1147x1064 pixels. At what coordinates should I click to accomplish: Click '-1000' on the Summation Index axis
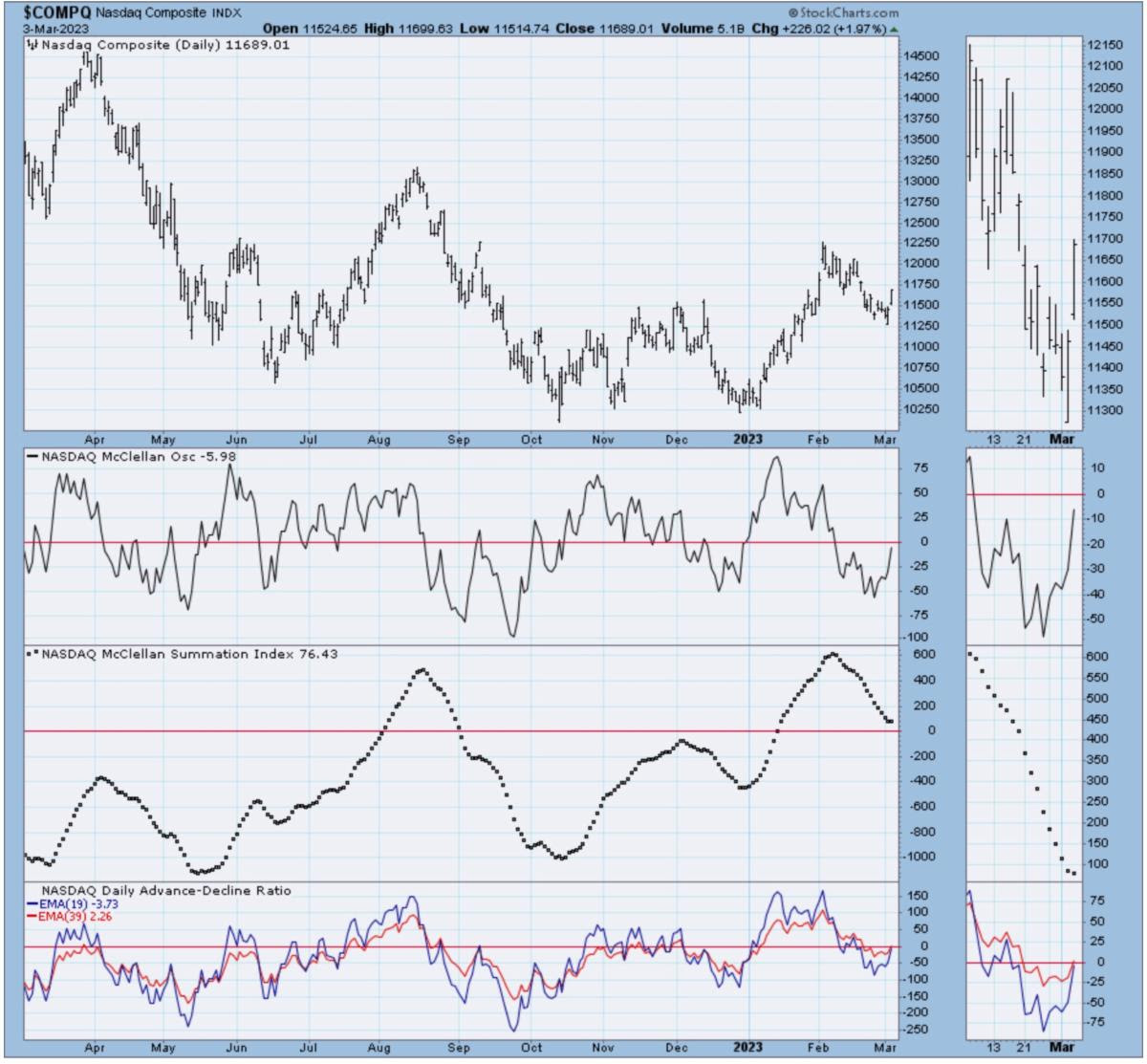tap(920, 857)
